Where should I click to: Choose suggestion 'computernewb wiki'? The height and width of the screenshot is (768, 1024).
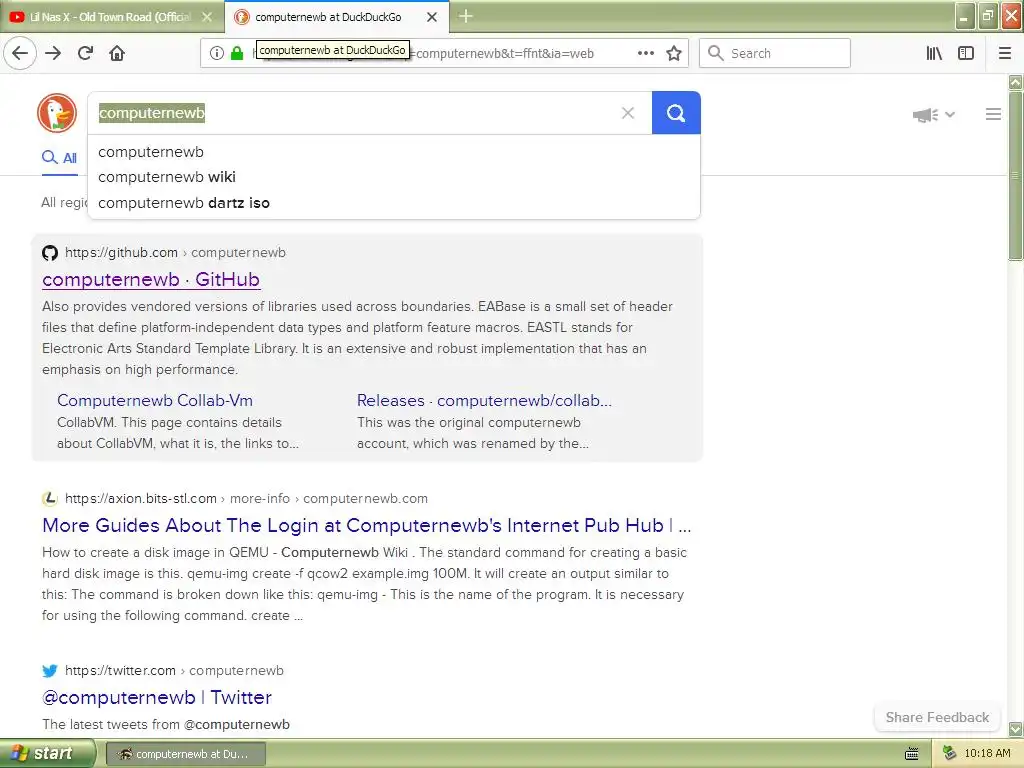(167, 177)
